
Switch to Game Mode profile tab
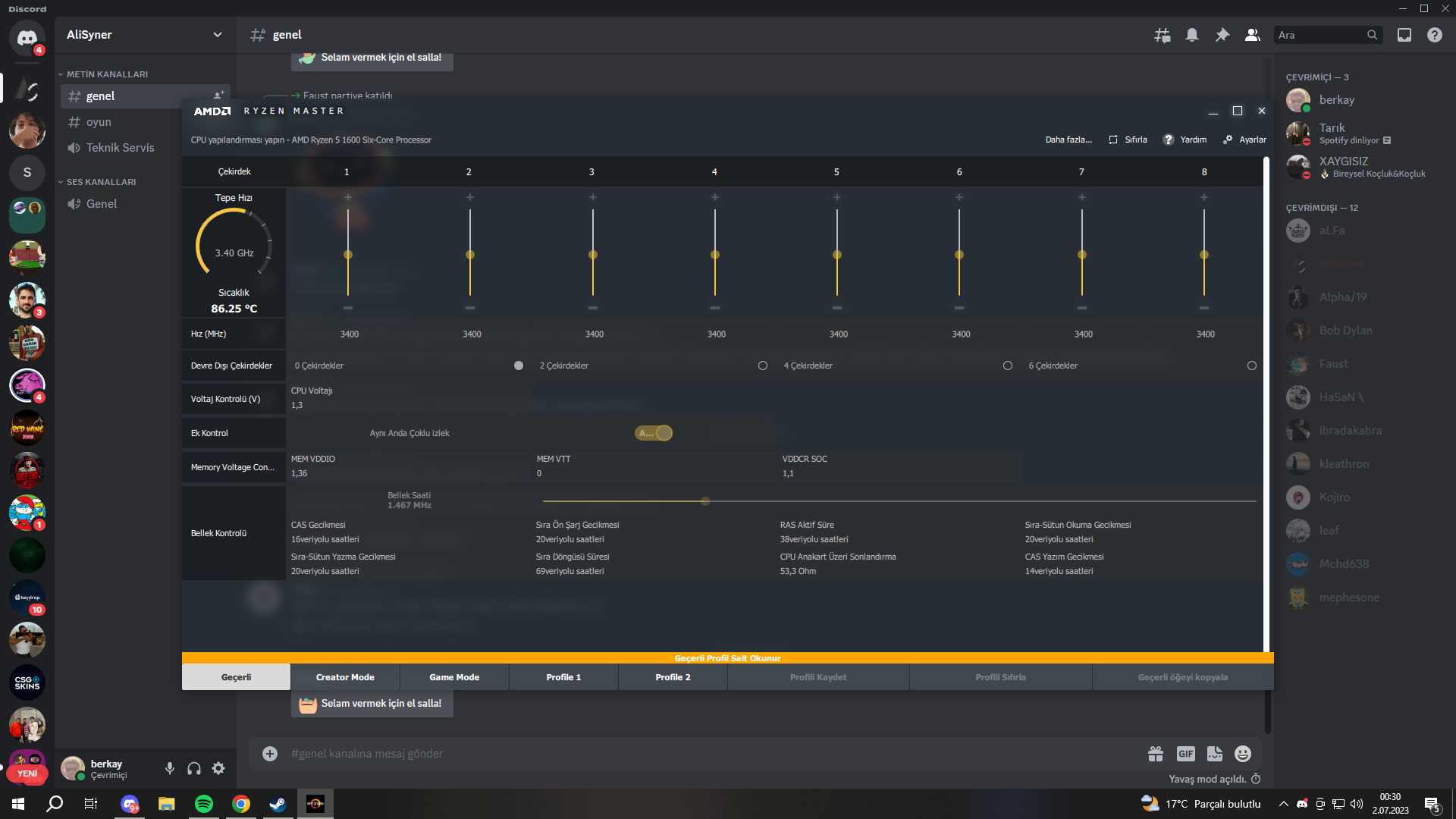tap(454, 677)
